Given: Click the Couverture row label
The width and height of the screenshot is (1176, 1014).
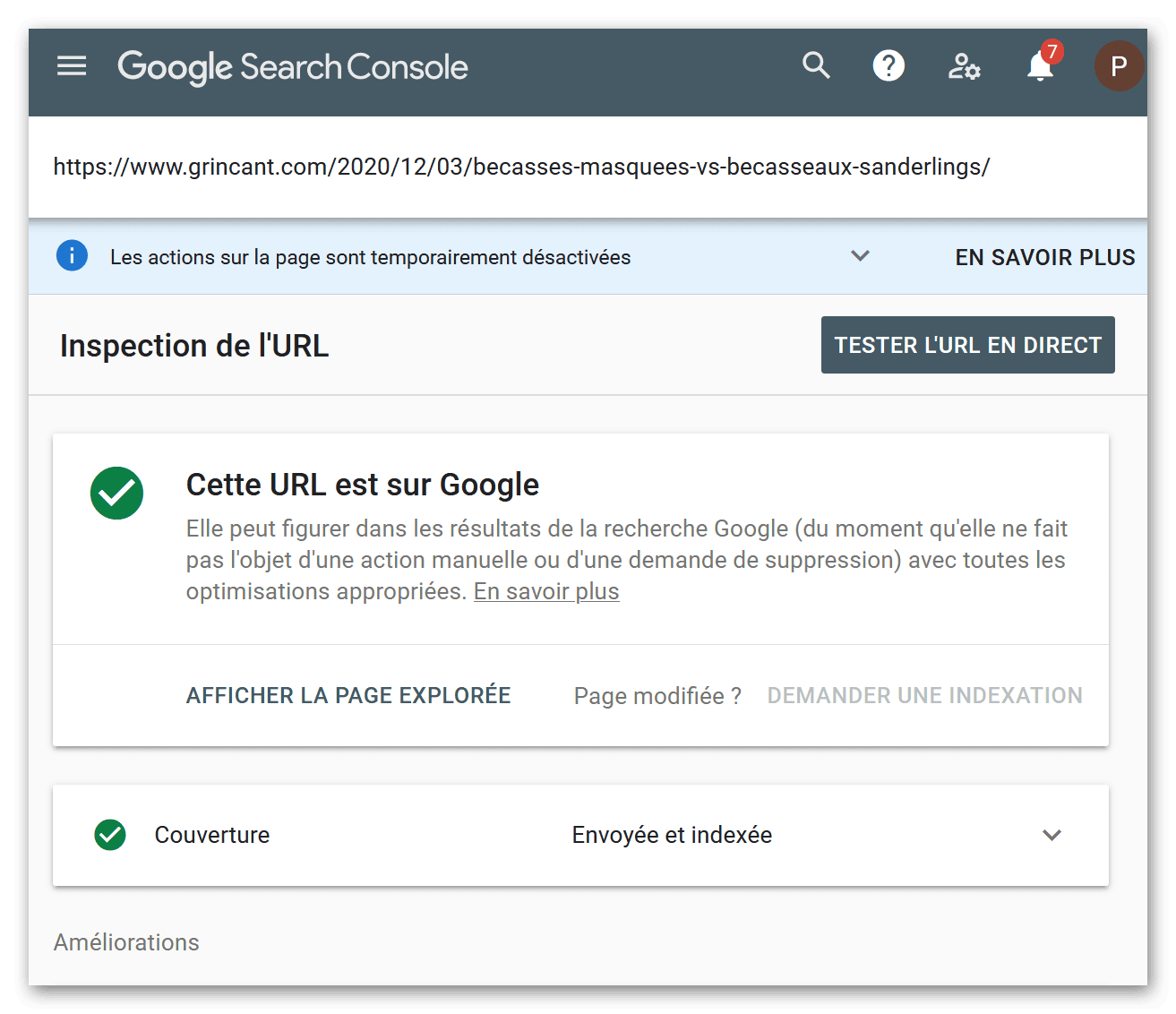Looking at the screenshot, I should (x=212, y=835).
